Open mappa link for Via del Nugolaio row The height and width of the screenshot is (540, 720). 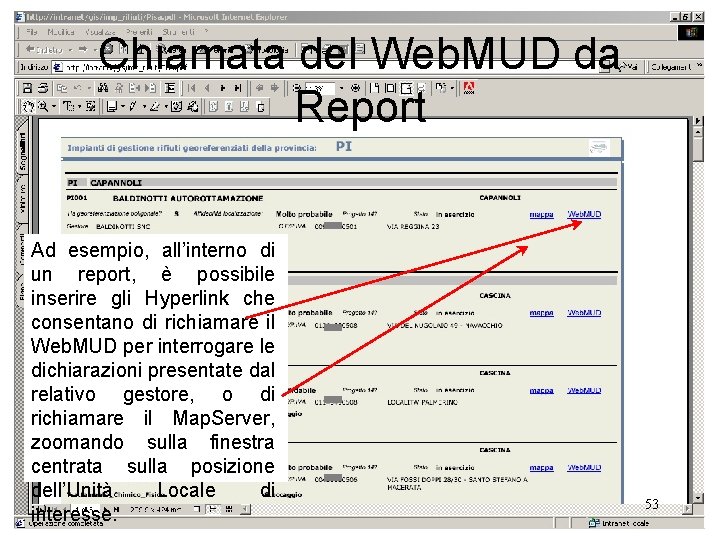tap(541, 313)
